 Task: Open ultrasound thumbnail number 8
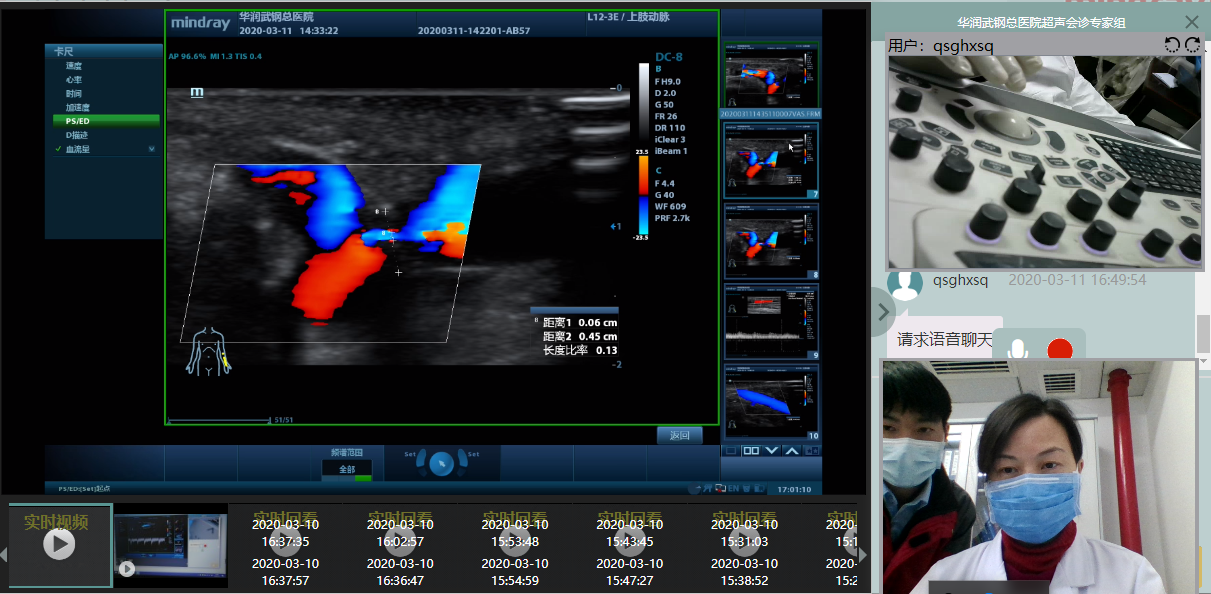(771, 240)
